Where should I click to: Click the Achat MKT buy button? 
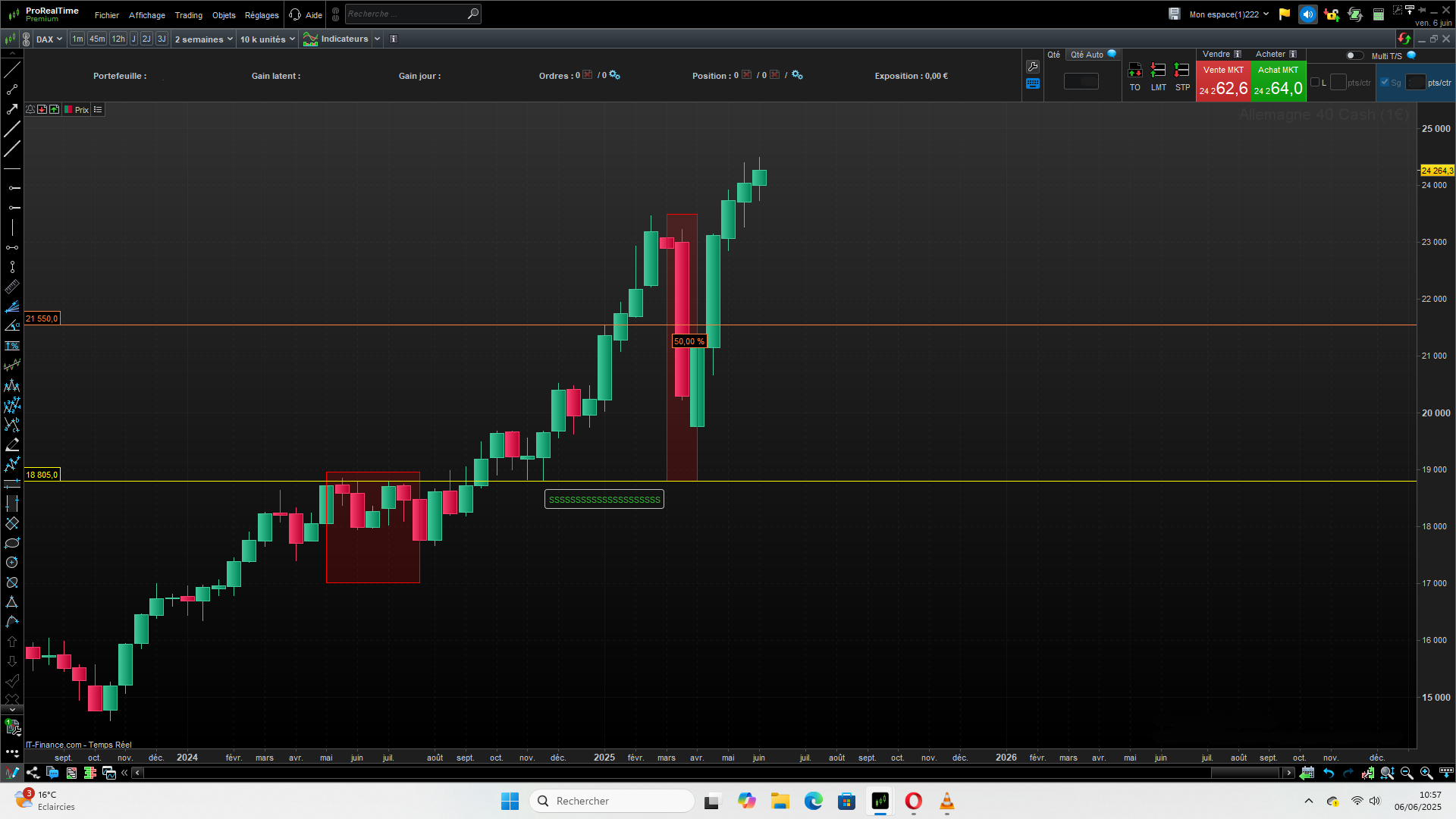tap(1278, 82)
